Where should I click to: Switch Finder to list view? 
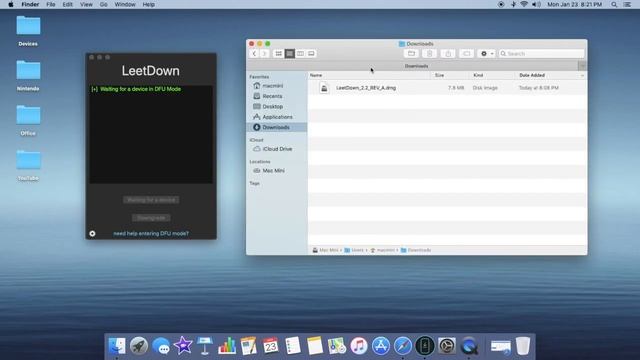tap(289, 53)
